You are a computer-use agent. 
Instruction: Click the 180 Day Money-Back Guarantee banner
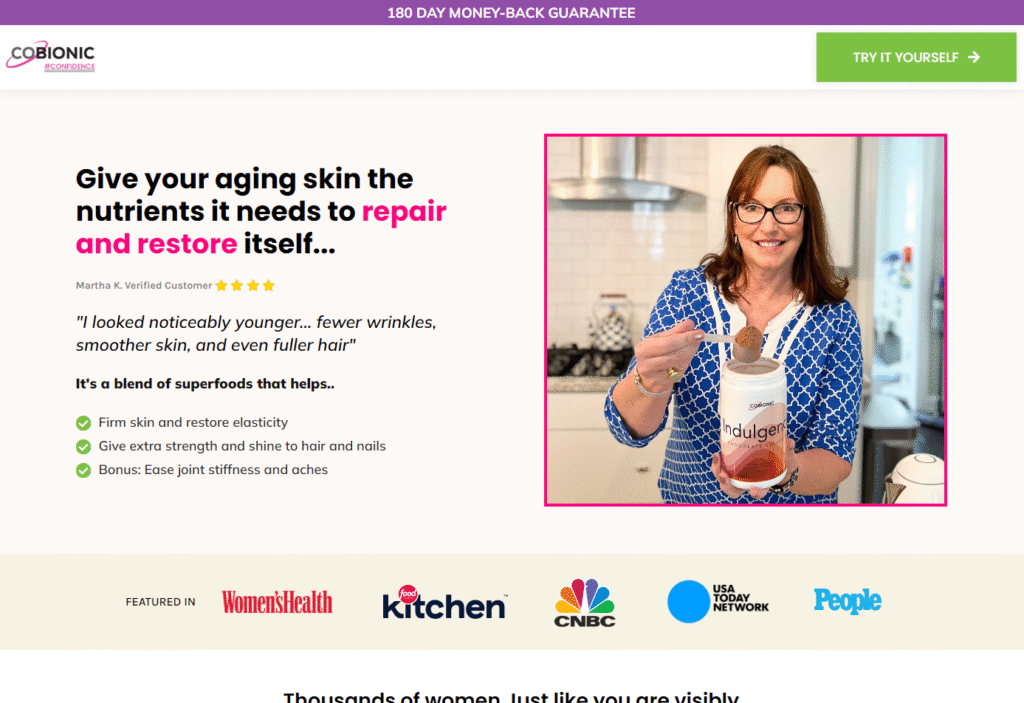[512, 12]
